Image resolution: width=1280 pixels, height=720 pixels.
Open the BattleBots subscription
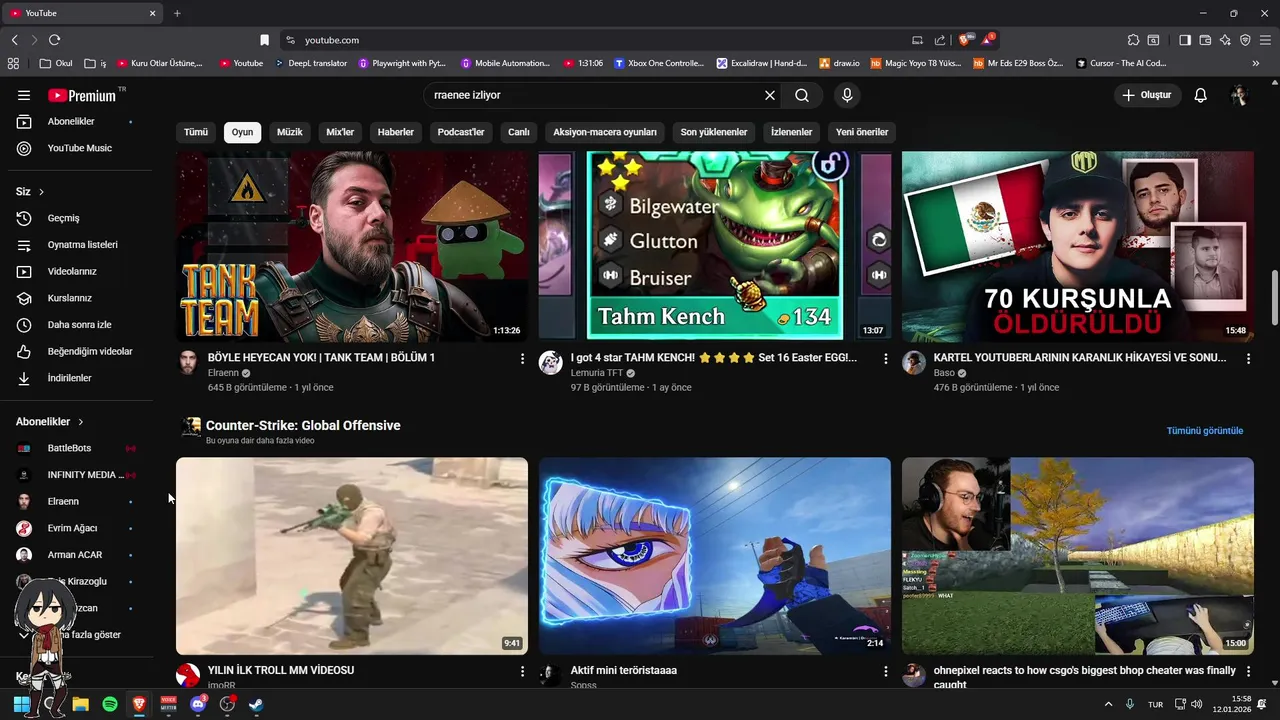(77, 448)
